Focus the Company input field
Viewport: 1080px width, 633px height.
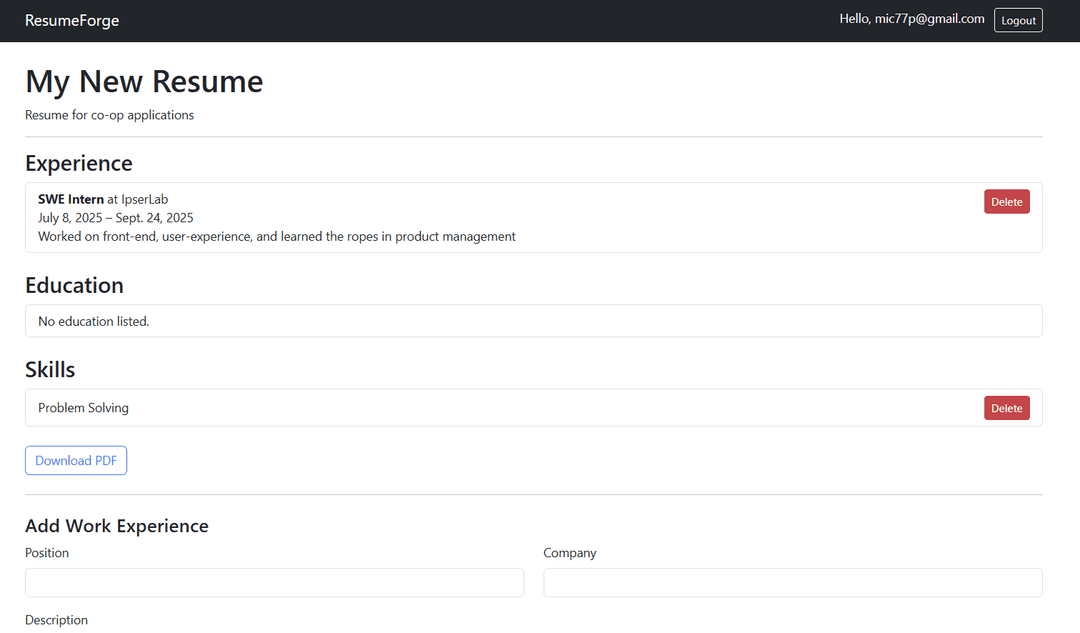[792, 583]
